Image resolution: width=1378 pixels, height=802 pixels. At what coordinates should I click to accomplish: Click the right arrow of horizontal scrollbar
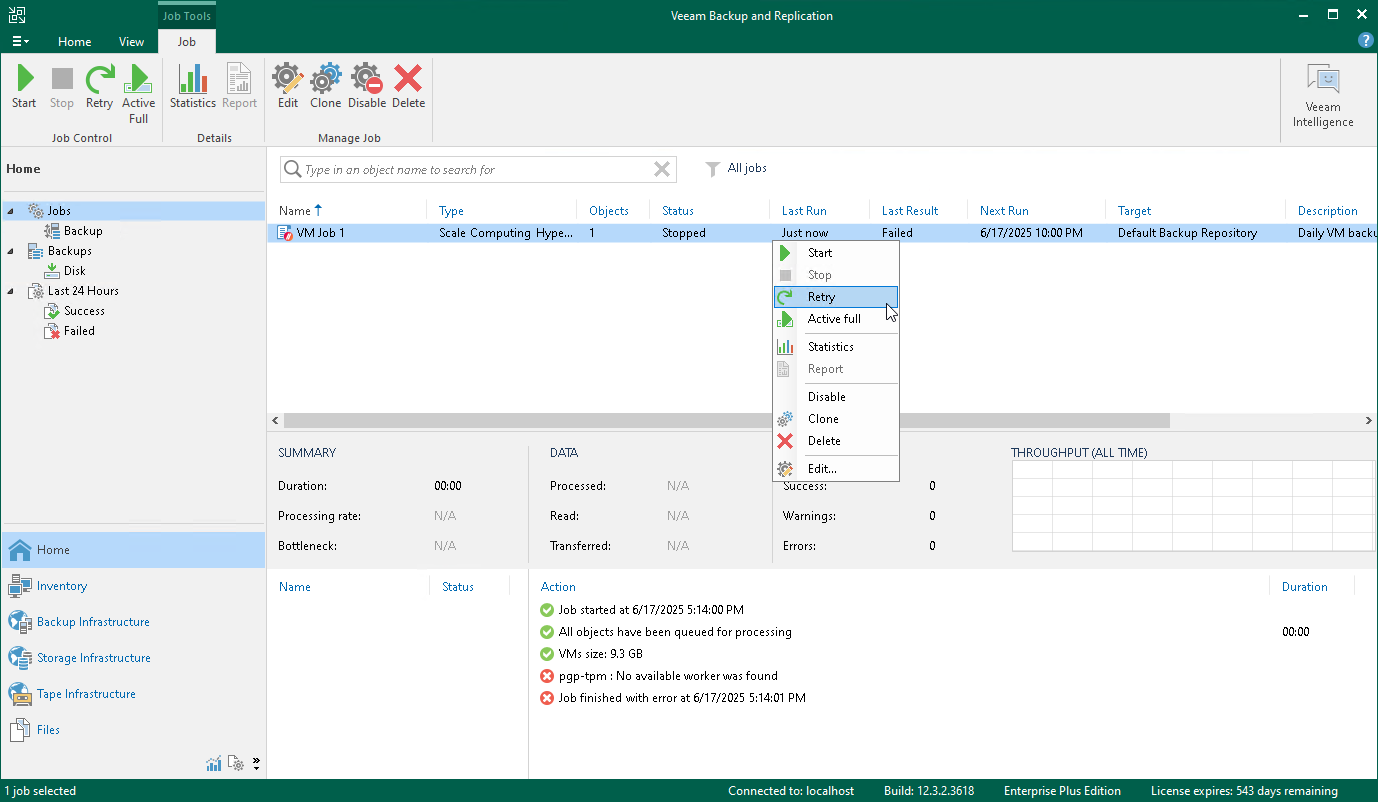coord(1369,421)
